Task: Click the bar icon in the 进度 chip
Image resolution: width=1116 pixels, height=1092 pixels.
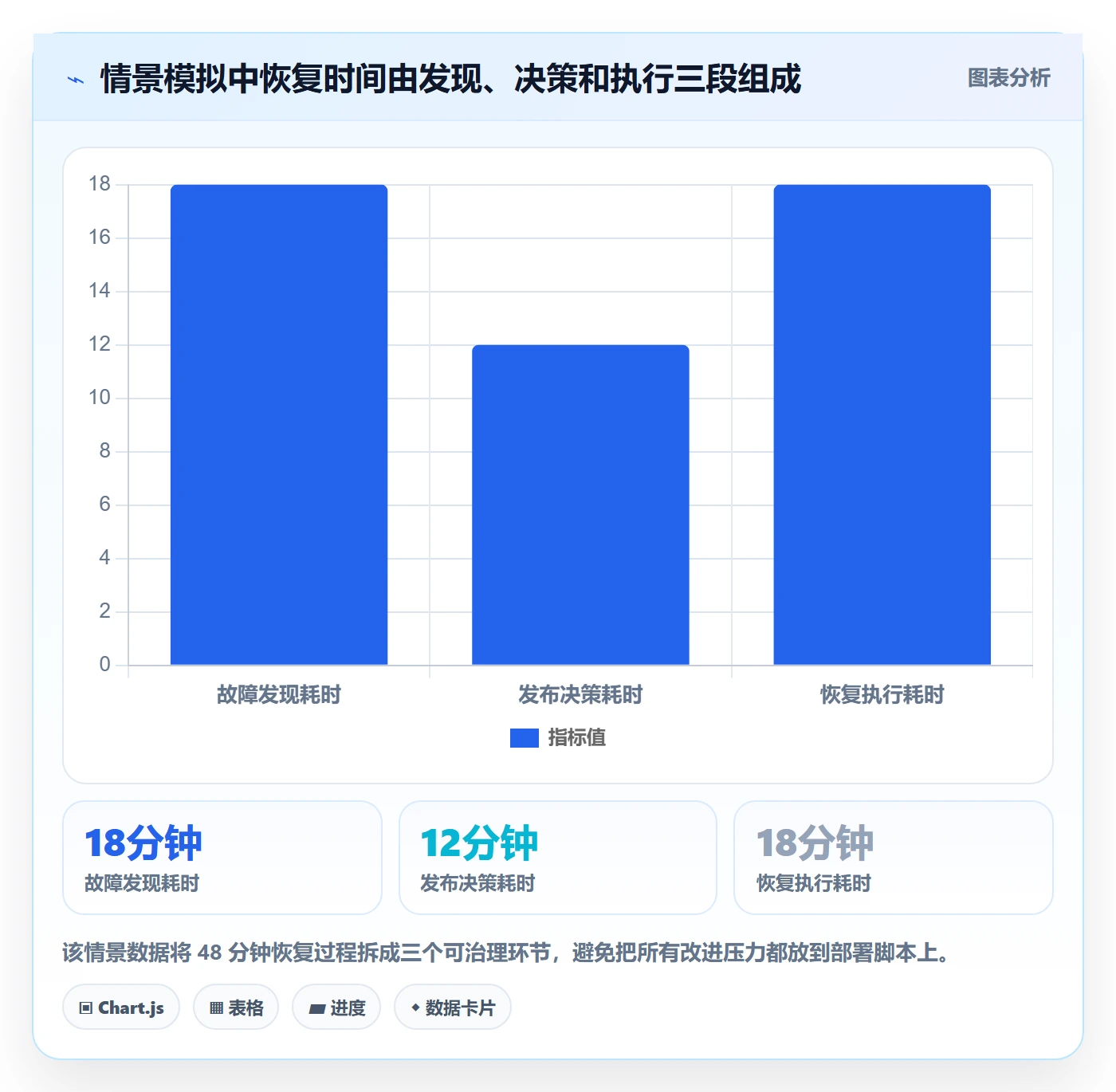Action: [316, 1009]
